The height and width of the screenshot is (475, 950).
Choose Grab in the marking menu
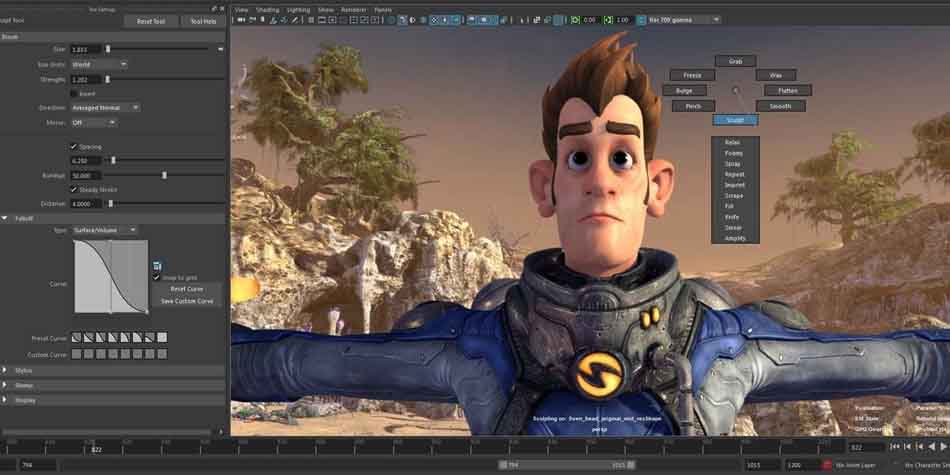coord(736,61)
